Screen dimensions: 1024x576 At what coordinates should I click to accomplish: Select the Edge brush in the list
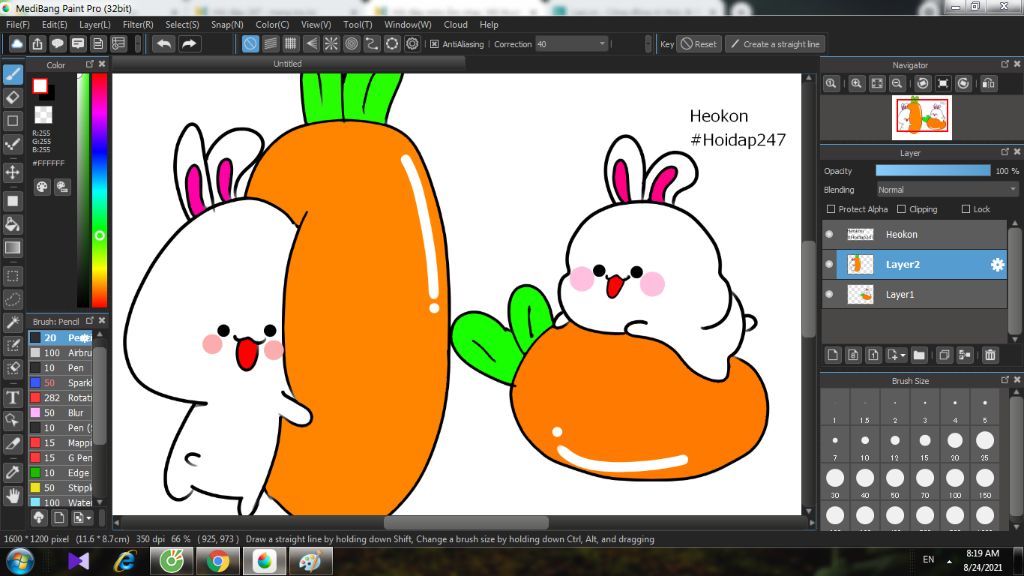click(x=61, y=473)
